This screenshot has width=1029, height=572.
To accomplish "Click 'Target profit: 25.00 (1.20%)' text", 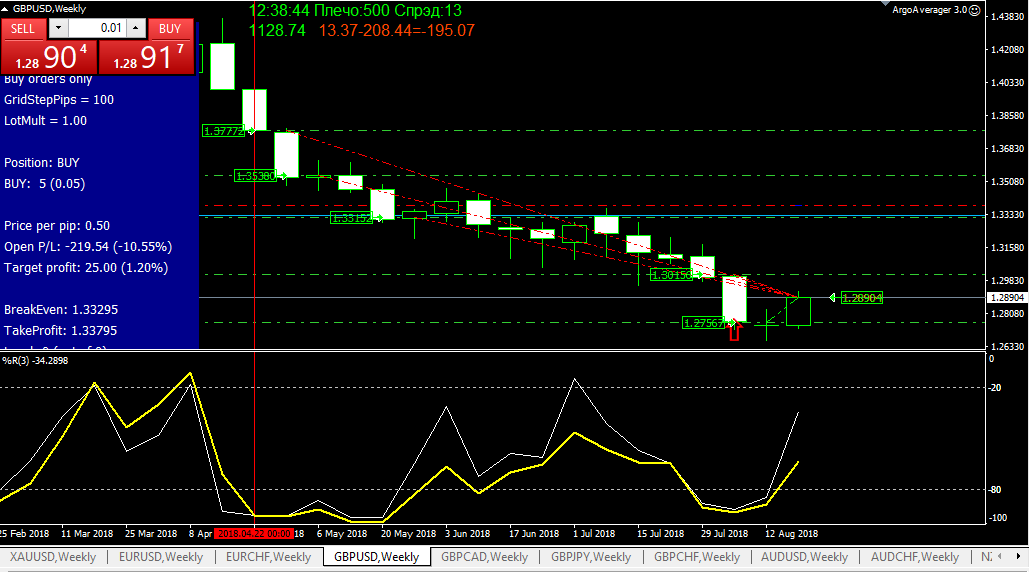I will coord(86,268).
